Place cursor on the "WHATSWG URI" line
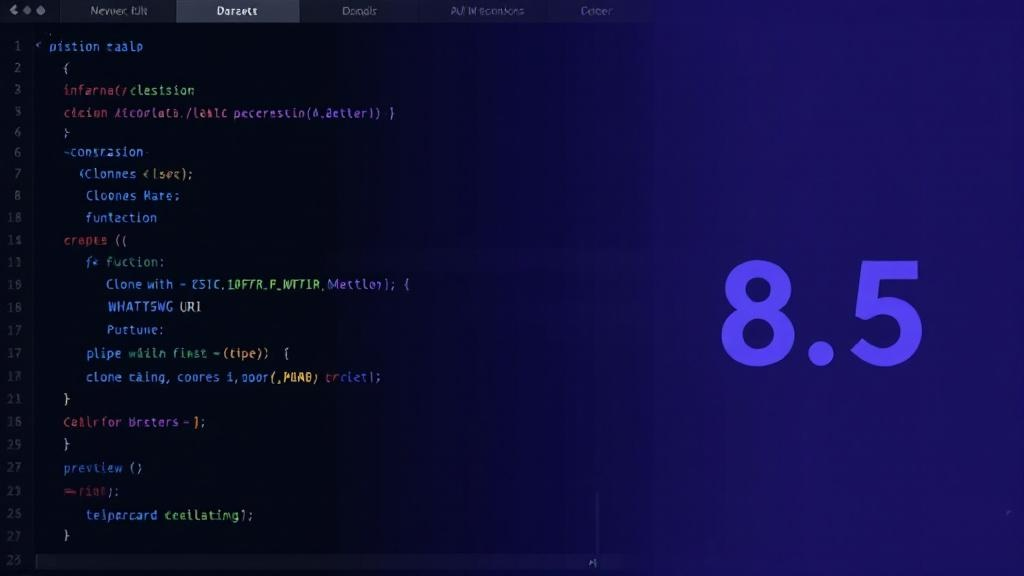The width and height of the screenshot is (1024, 576). pyautogui.click(x=153, y=307)
